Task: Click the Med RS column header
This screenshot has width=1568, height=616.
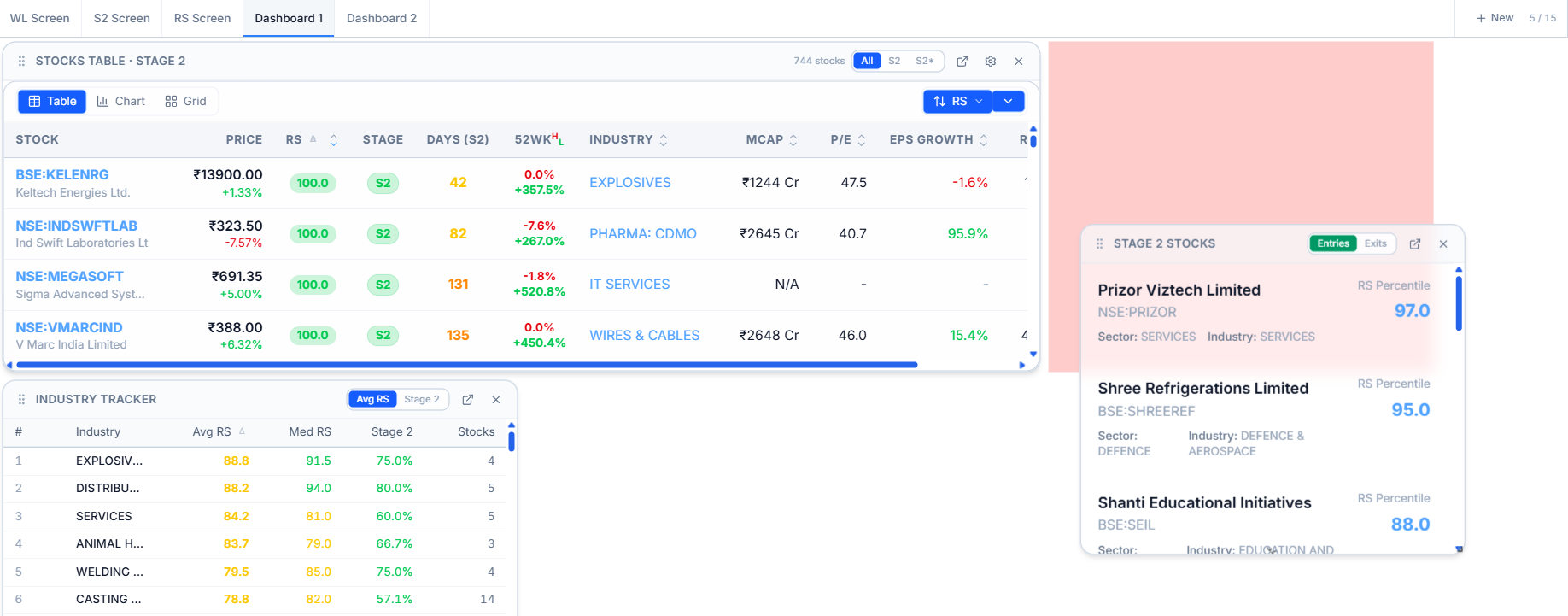Action: 310,432
